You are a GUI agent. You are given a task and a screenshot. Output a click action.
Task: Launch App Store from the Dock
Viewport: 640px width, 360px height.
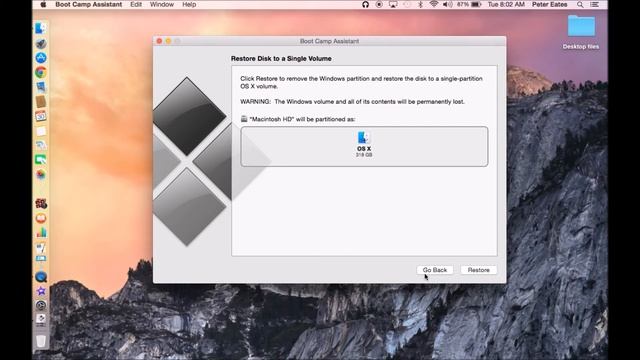[x=41, y=58]
